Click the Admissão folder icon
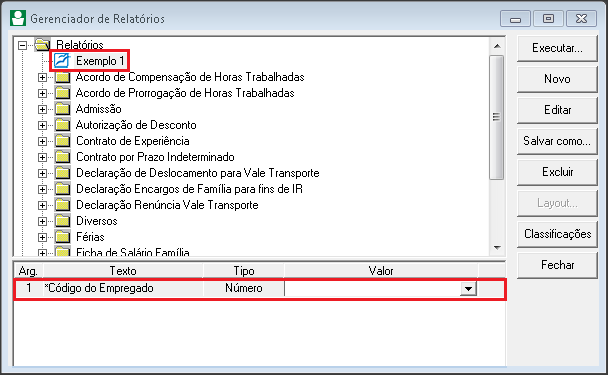Screen dimensions: 608x375 tap(62, 109)
